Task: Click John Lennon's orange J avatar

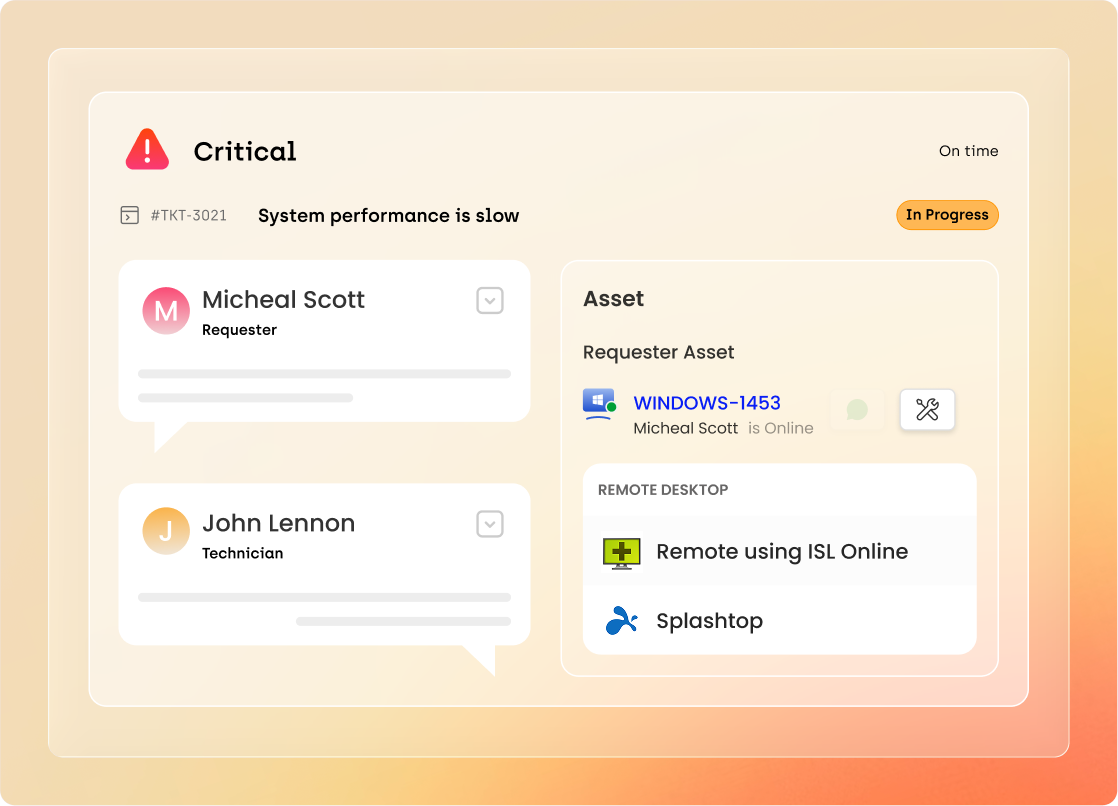Action: click(x=166, y=532)
